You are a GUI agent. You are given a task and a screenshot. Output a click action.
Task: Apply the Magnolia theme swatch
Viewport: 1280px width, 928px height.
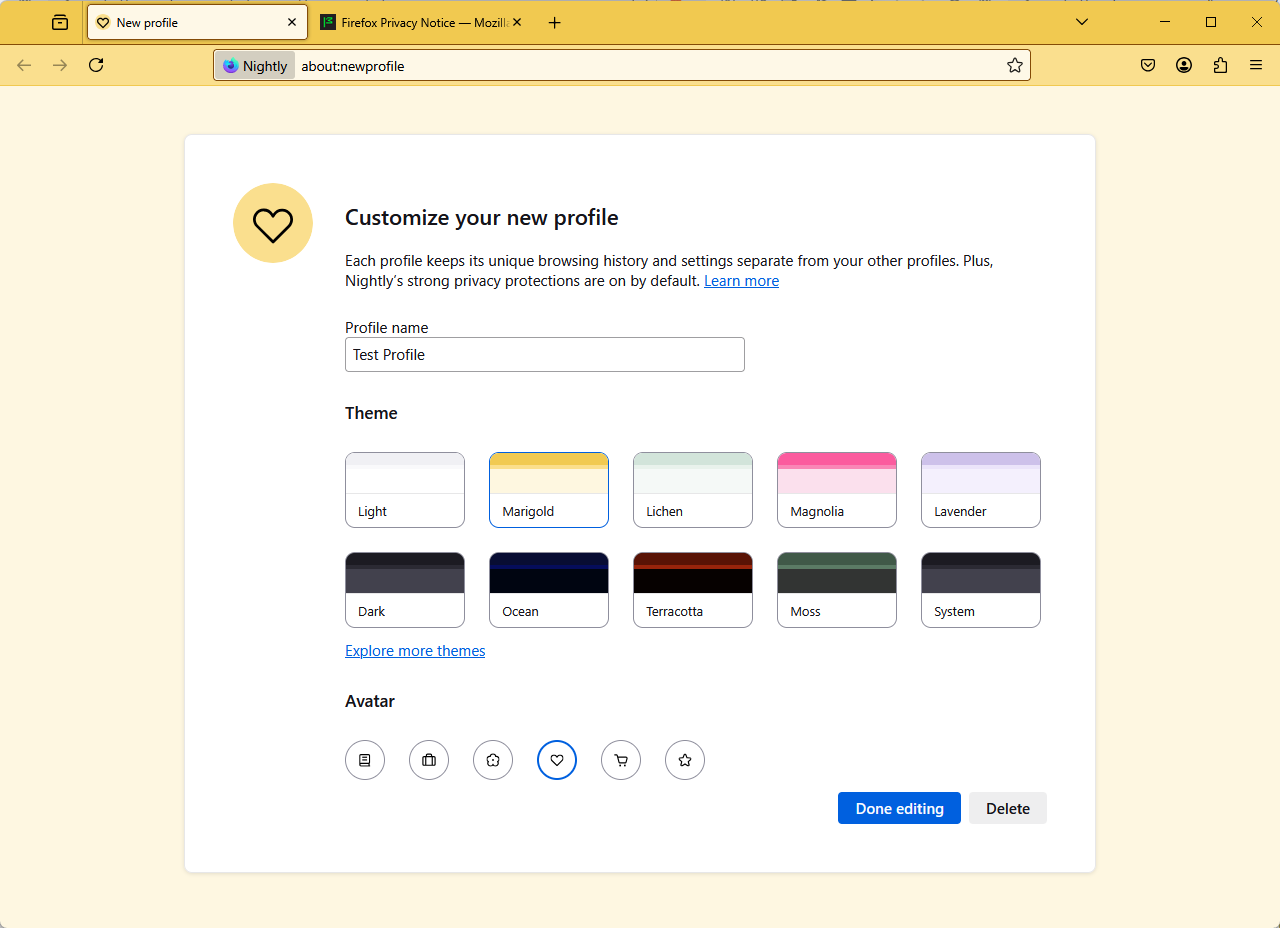(837, 489)
